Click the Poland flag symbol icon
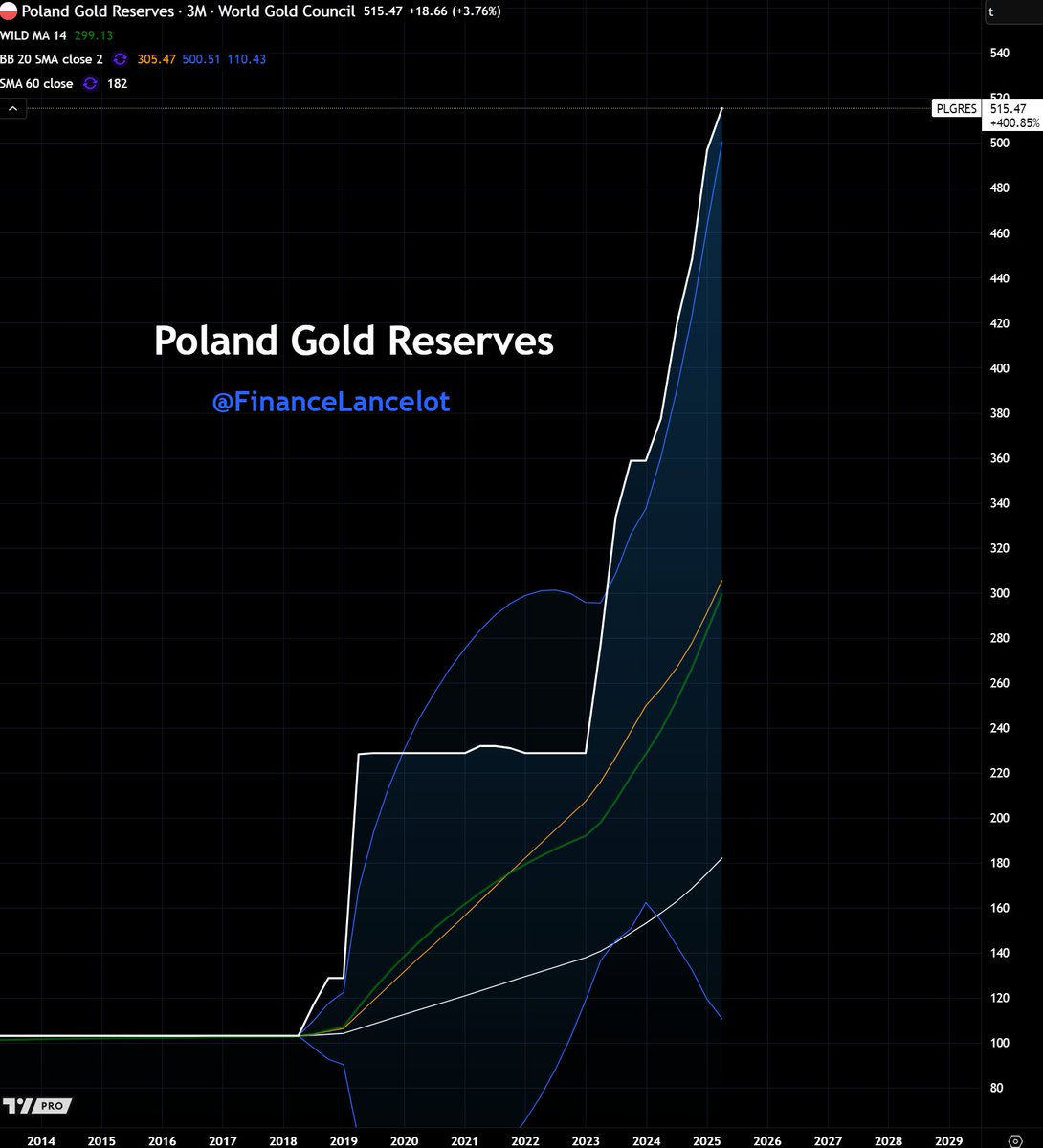1043x1148 pixels. click(9, 11)
